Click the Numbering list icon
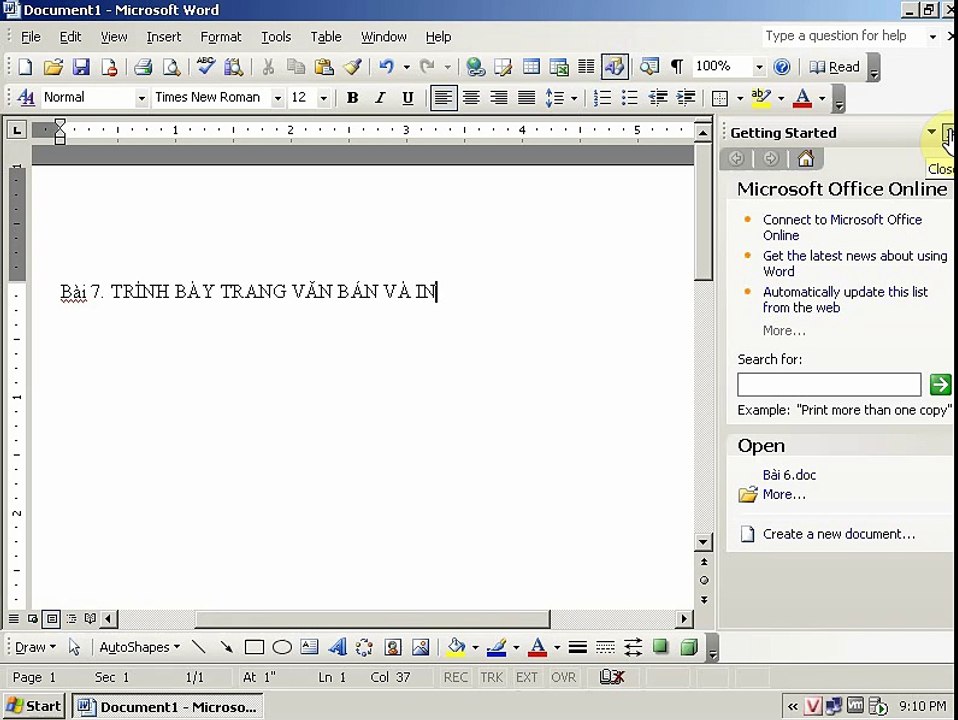 coord(602,98)
